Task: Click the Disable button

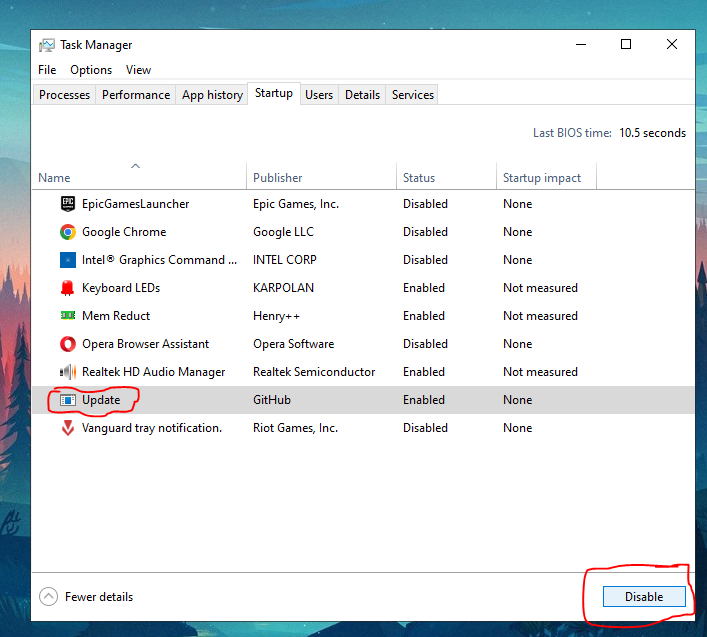Action: click(x=644, y=596)
